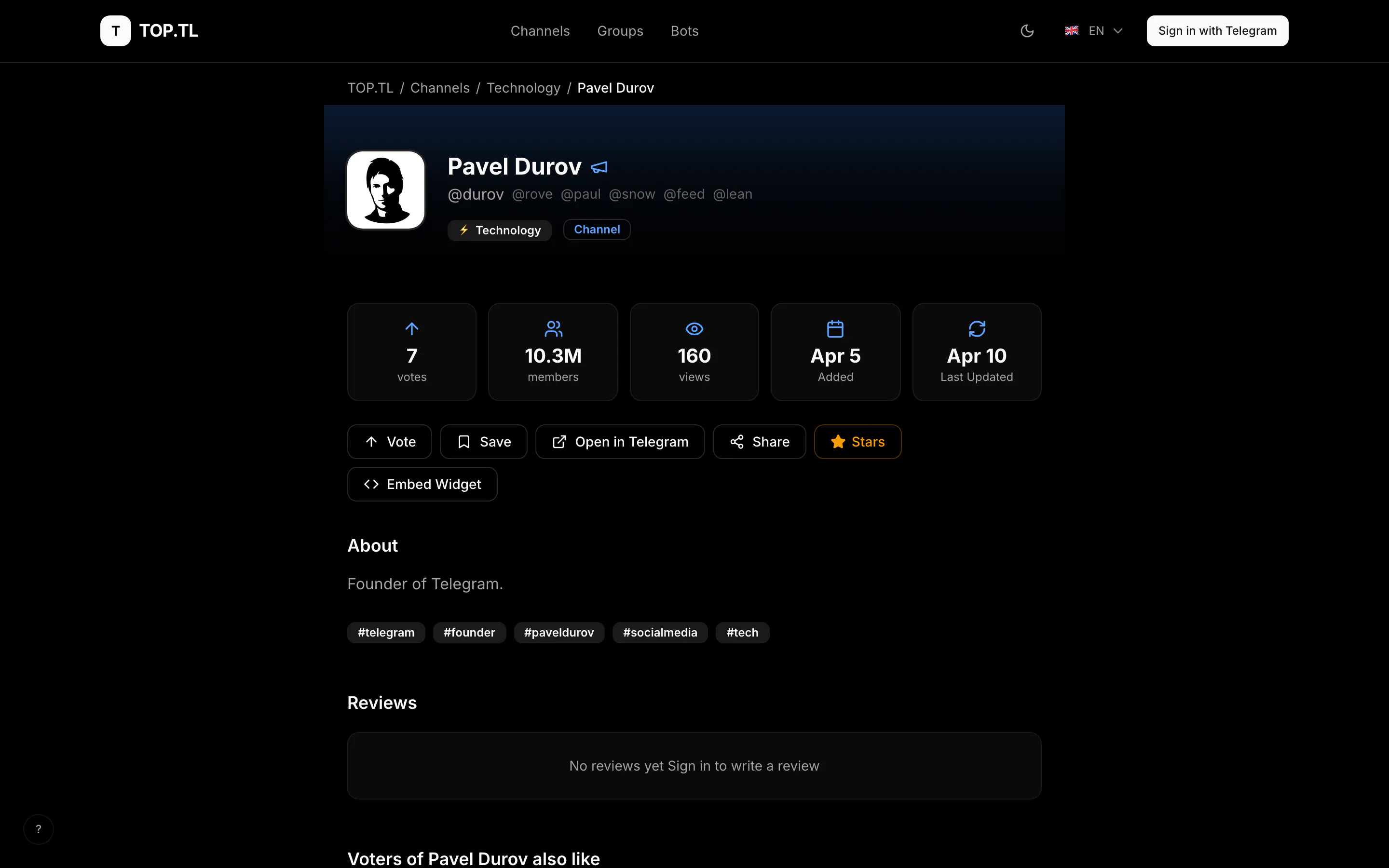Click the Reviews section heading

pyautogui.click(x=382, y=703)
